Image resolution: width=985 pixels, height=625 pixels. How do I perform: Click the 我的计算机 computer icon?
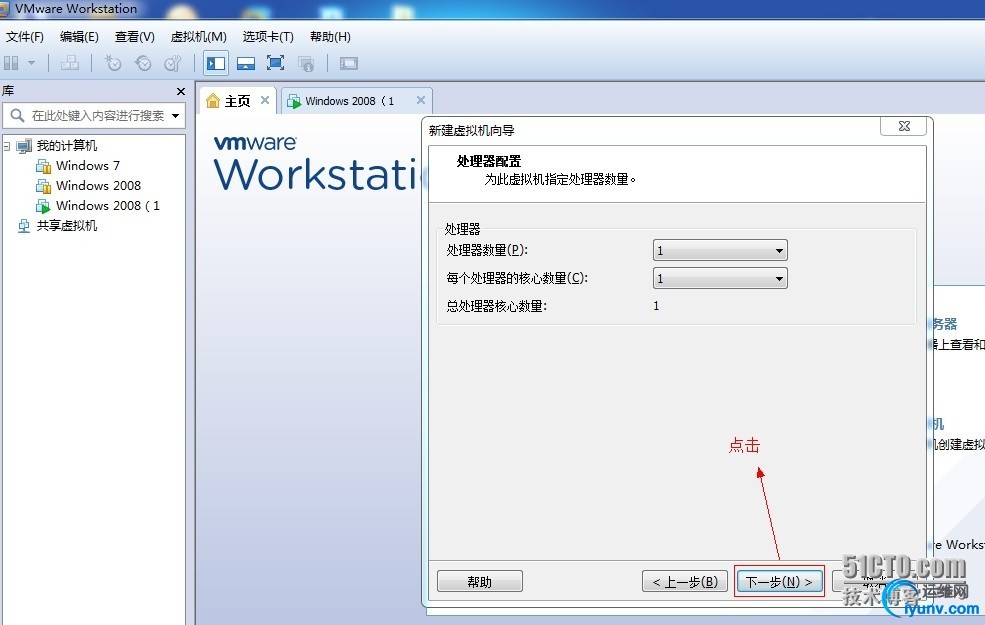[24, 146]
